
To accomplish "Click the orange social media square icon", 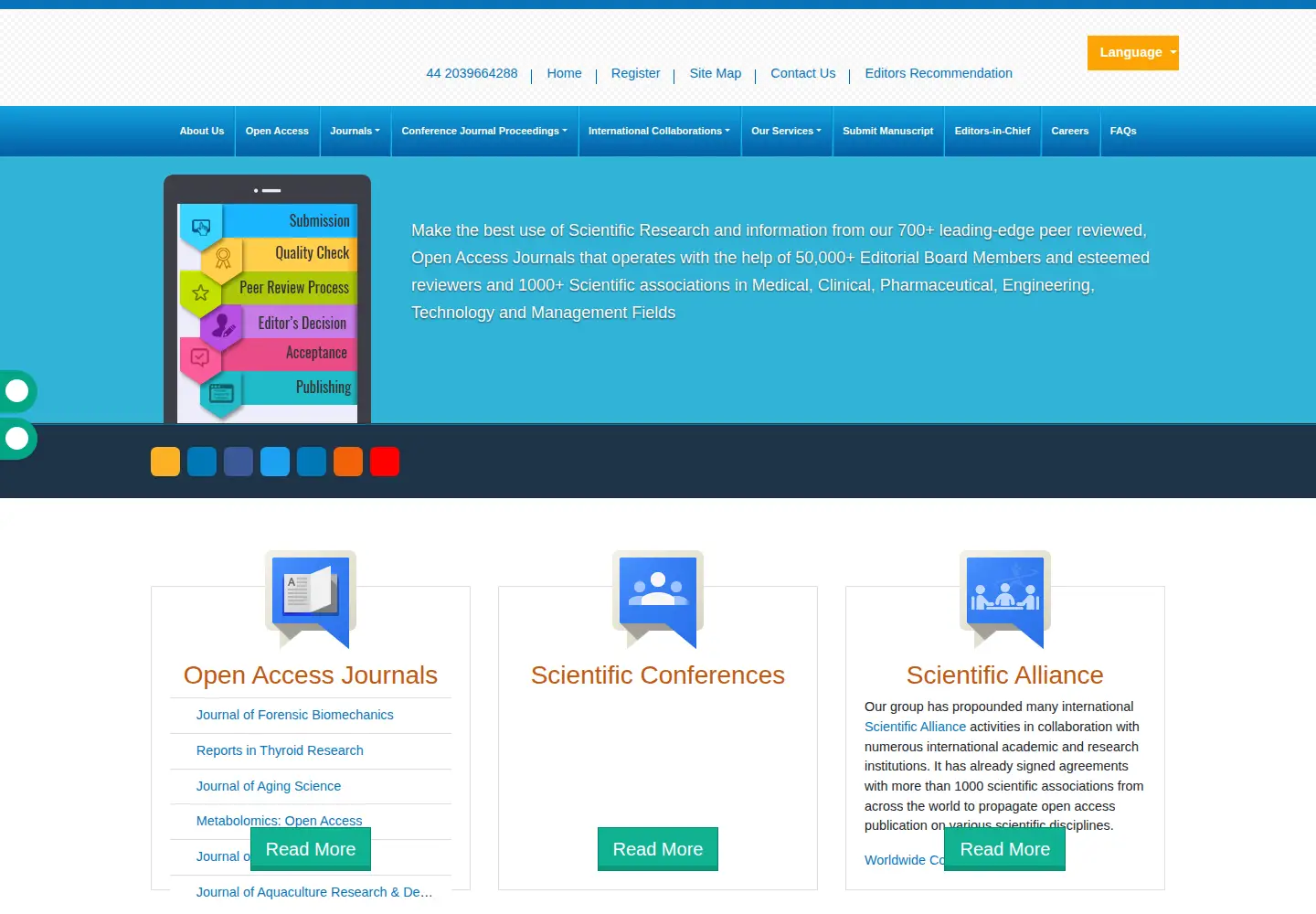I will [348, 462].
